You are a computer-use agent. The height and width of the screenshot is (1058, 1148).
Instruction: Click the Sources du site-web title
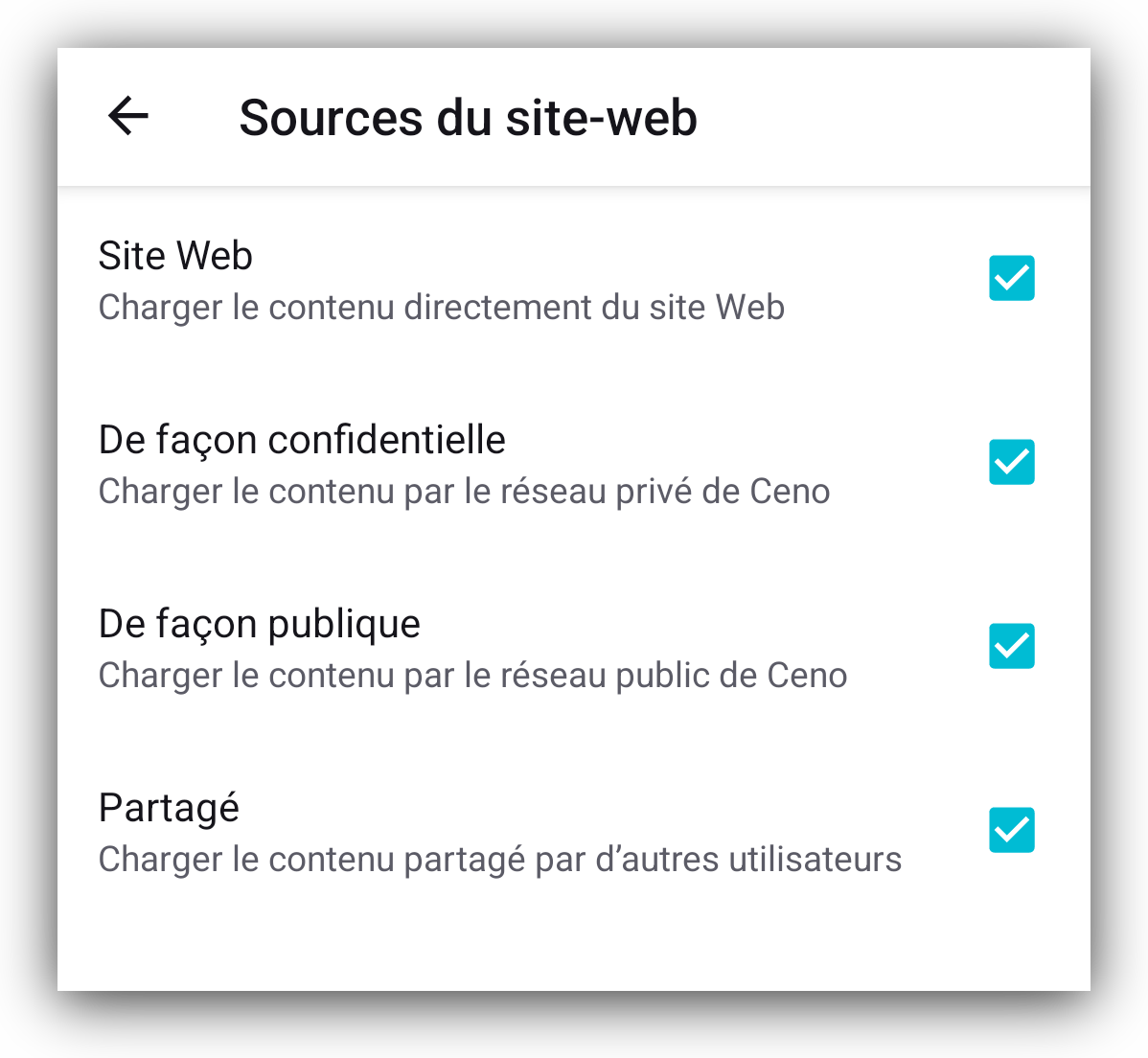(469, 116)
